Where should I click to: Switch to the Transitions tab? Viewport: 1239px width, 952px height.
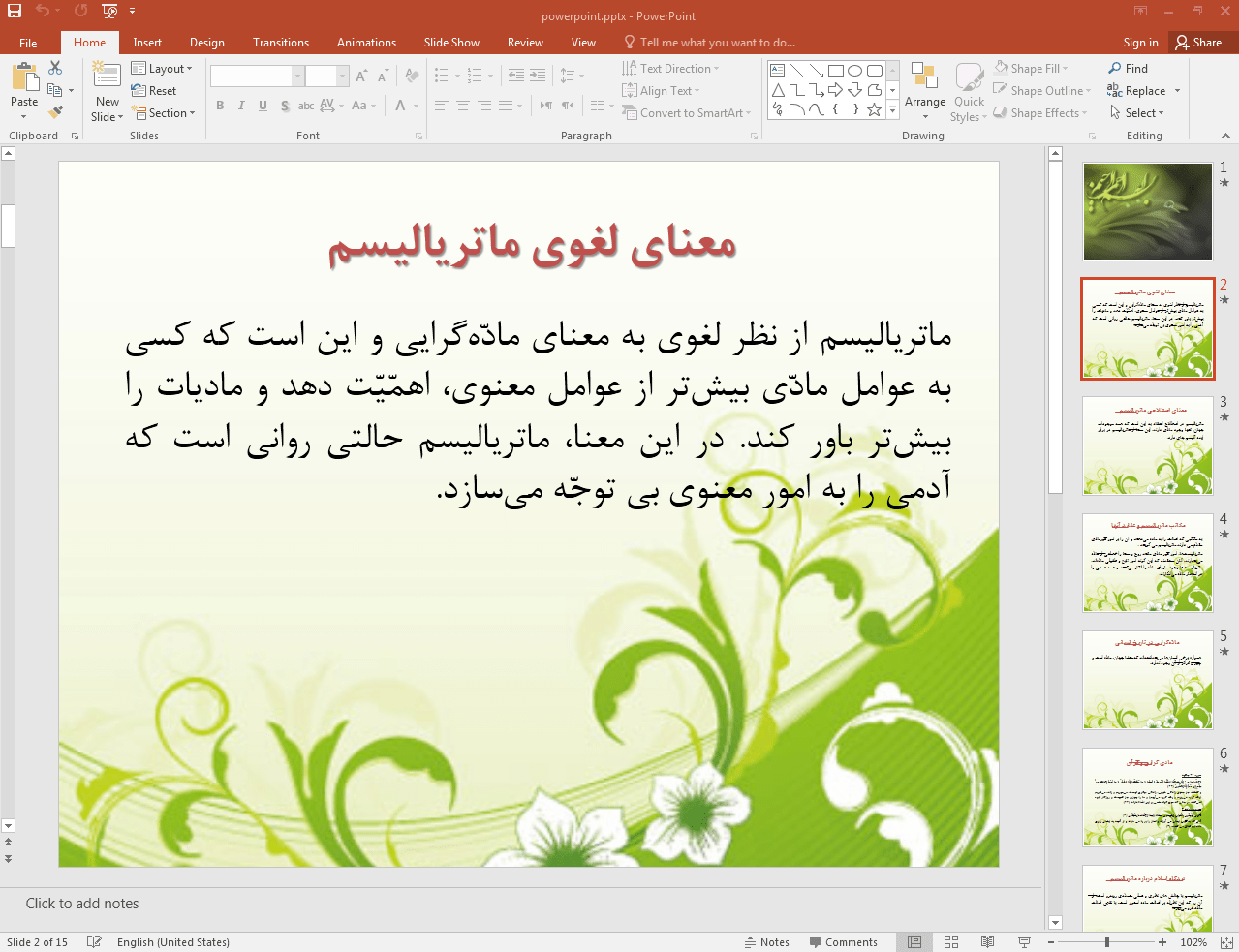(x=280, y=43)
